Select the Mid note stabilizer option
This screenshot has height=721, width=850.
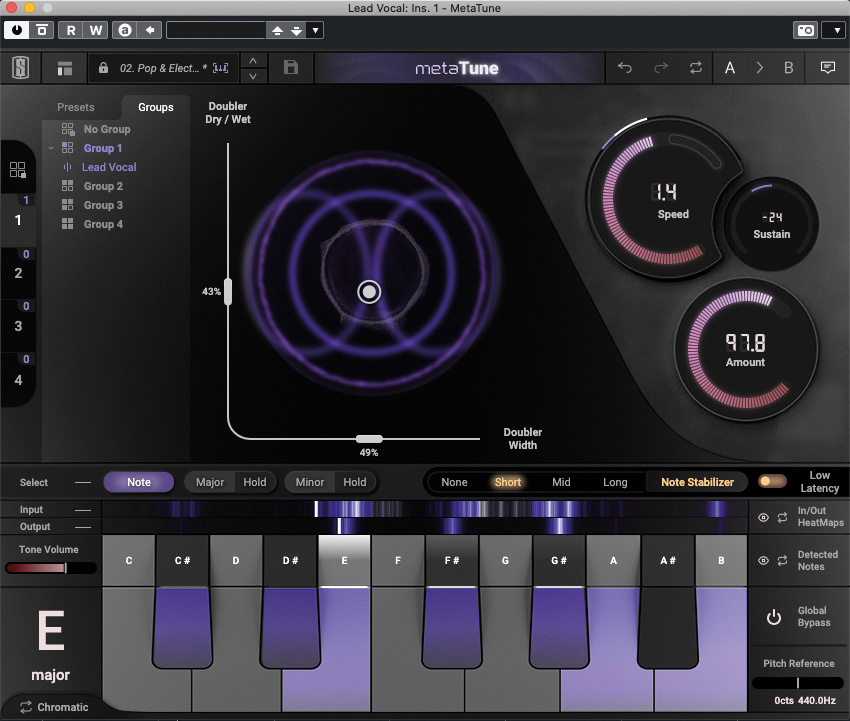[561, 482]
